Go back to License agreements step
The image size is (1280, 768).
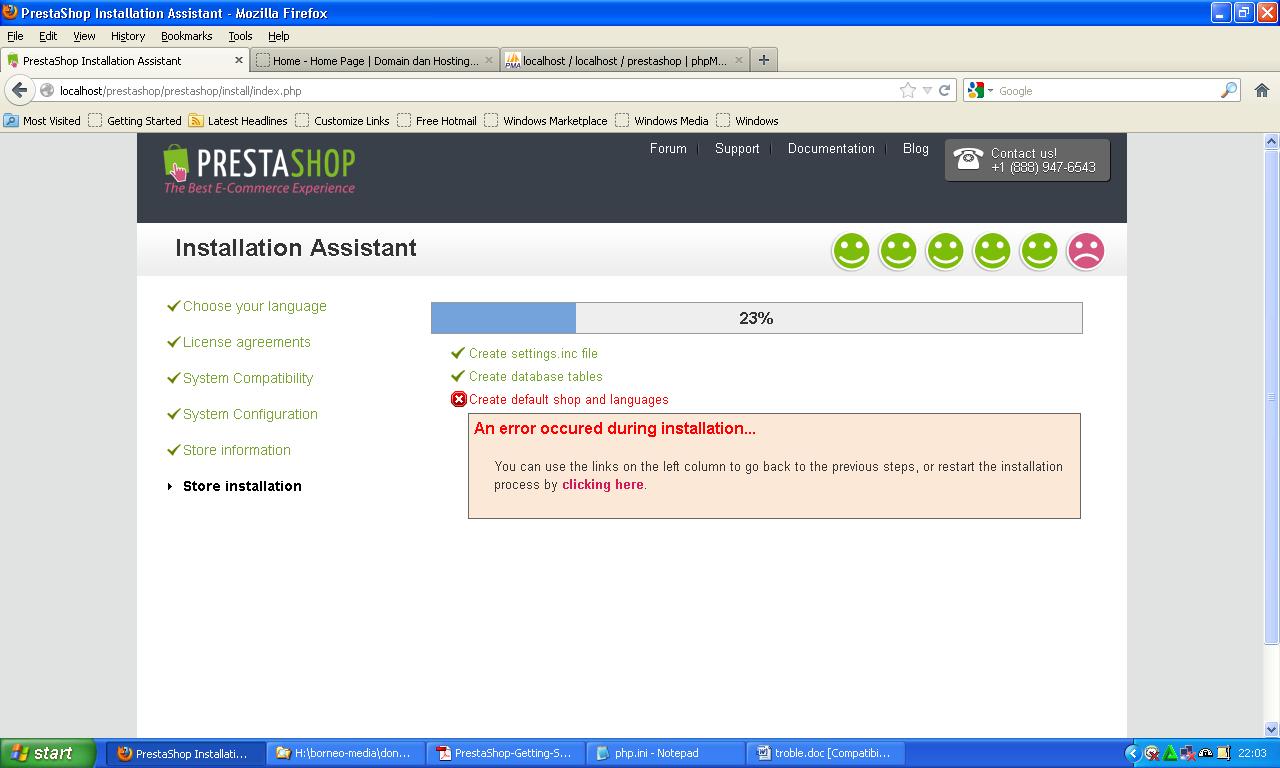247,342
